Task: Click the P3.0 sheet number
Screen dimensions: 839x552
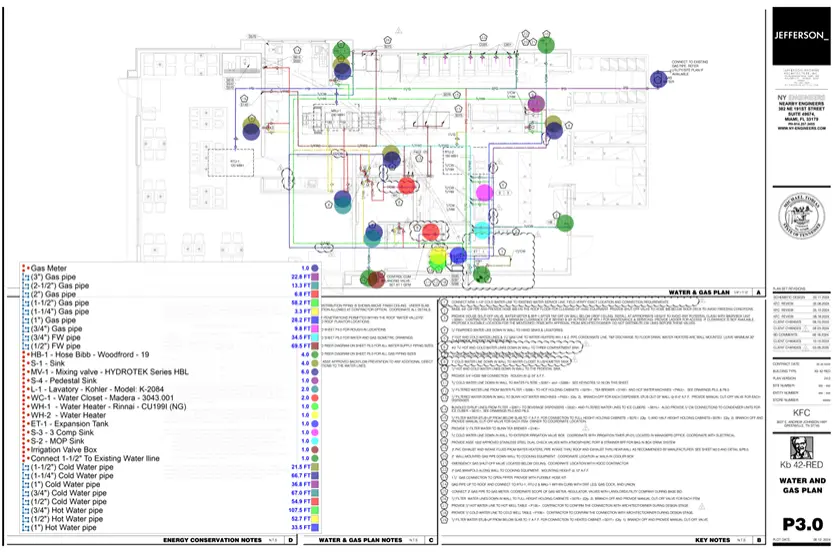Action: [x=802, y=524]
